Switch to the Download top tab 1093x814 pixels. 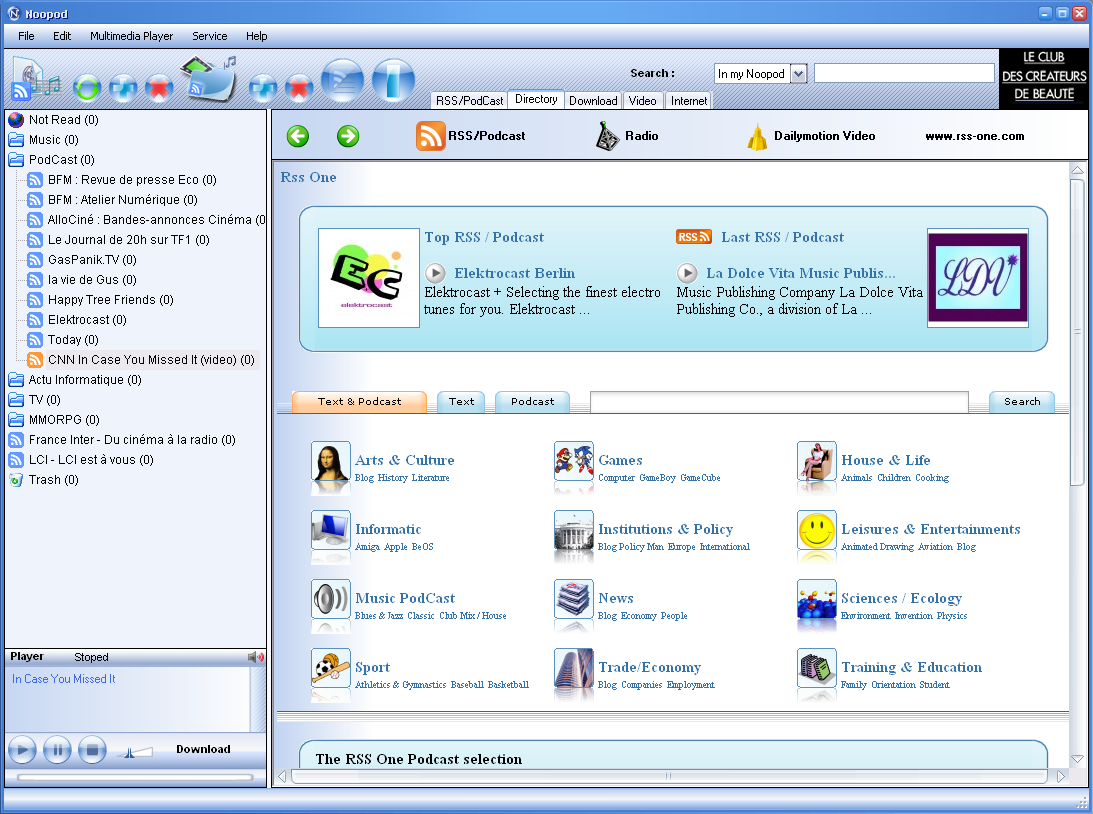click(593, 100)
